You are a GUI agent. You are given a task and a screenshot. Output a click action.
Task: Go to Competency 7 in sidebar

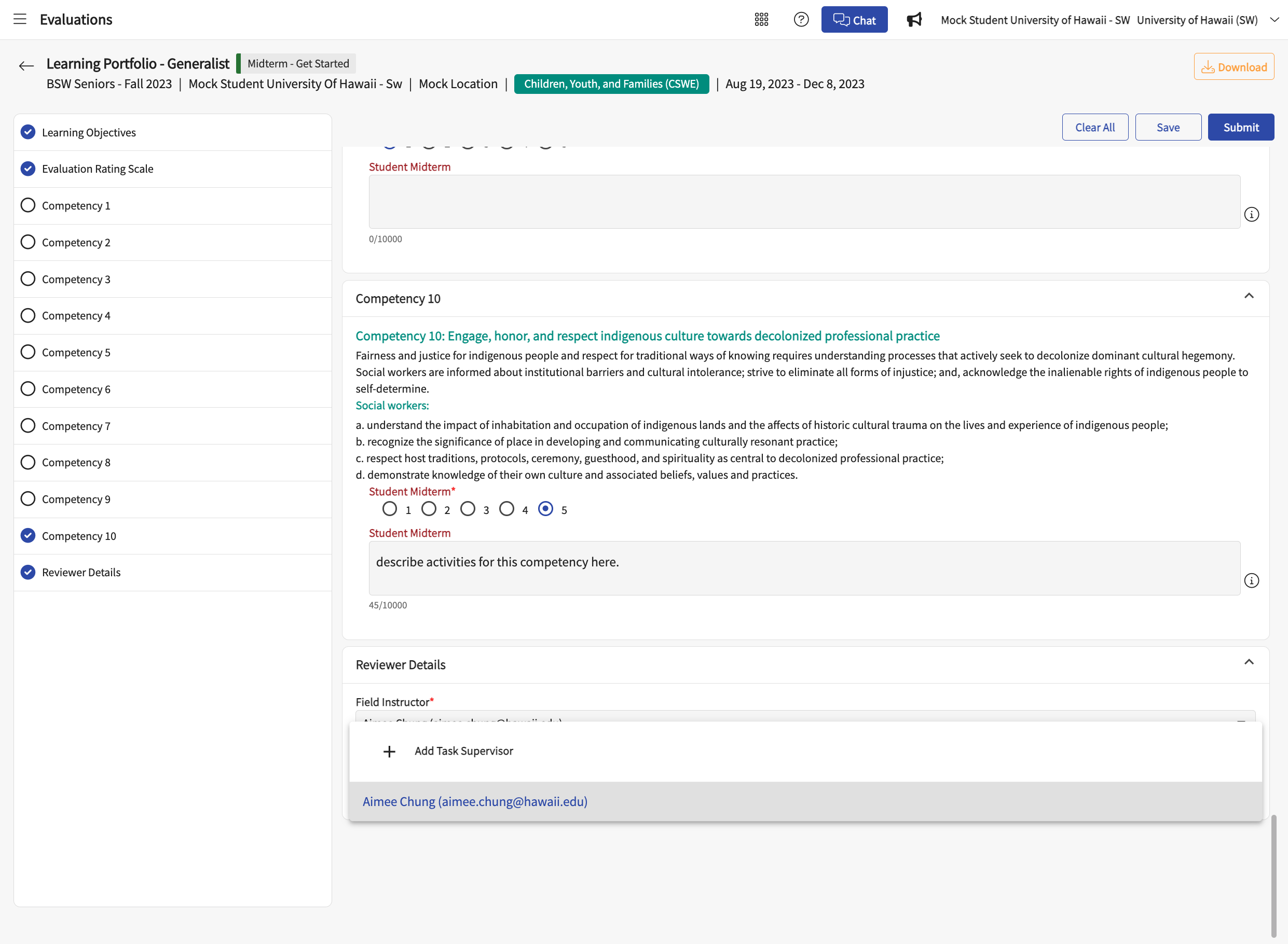pos(173,426)
